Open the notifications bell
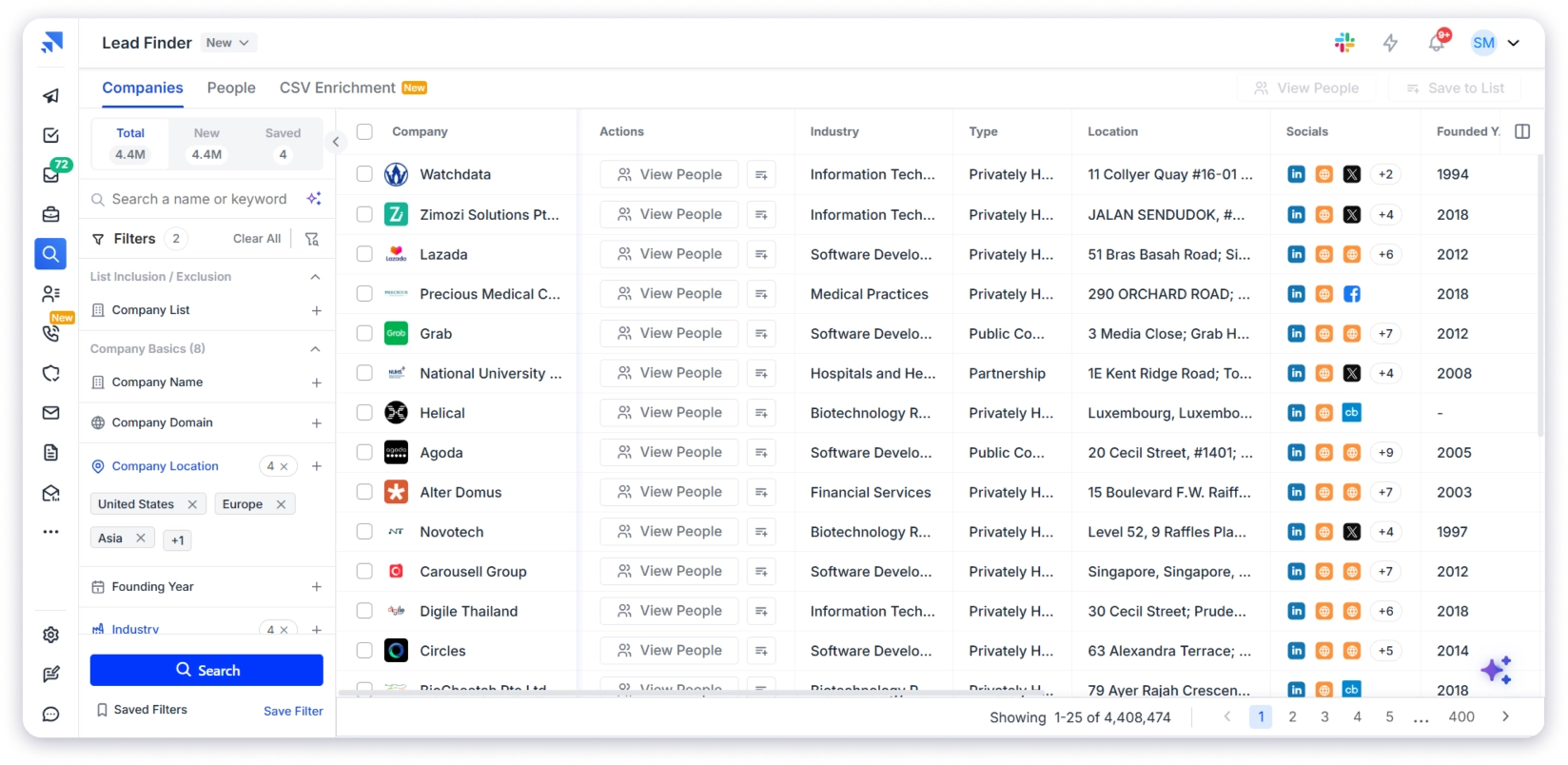 coord(1437,42)
